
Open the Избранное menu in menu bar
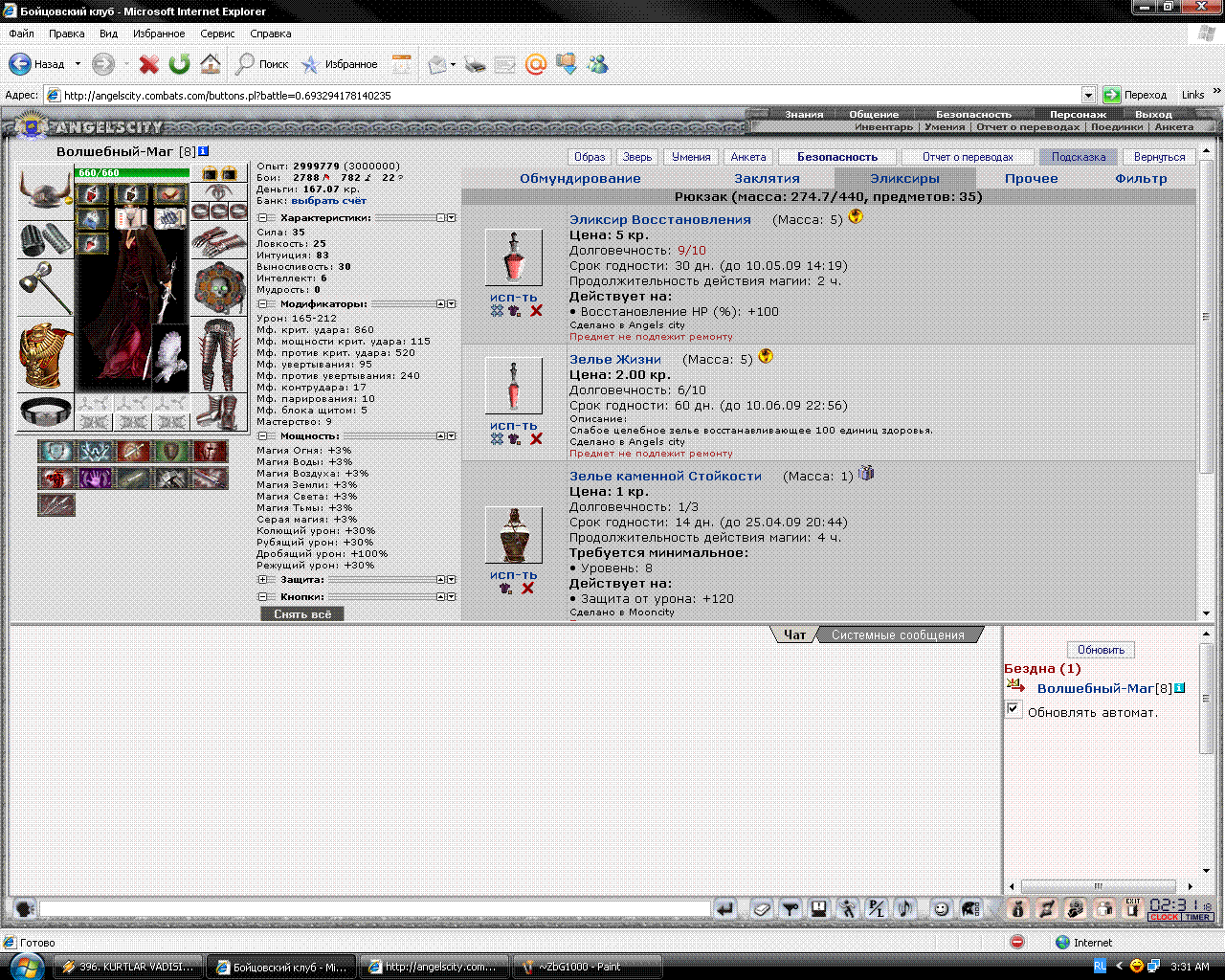[159, 33]
